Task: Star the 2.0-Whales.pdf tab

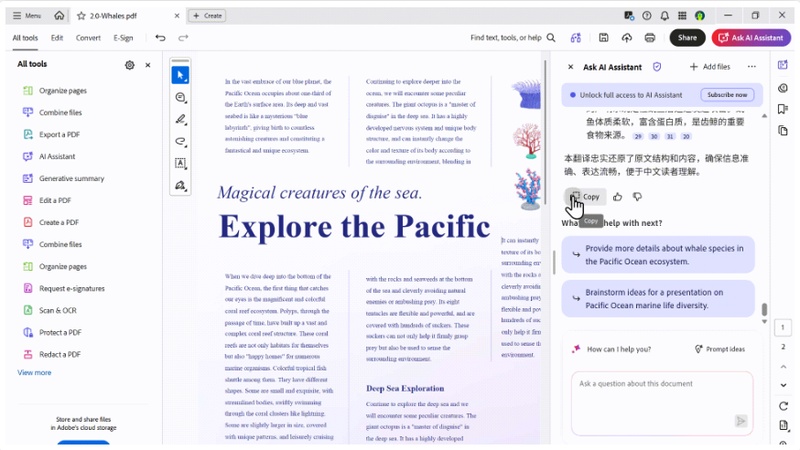Action: [x=81, y=16]
